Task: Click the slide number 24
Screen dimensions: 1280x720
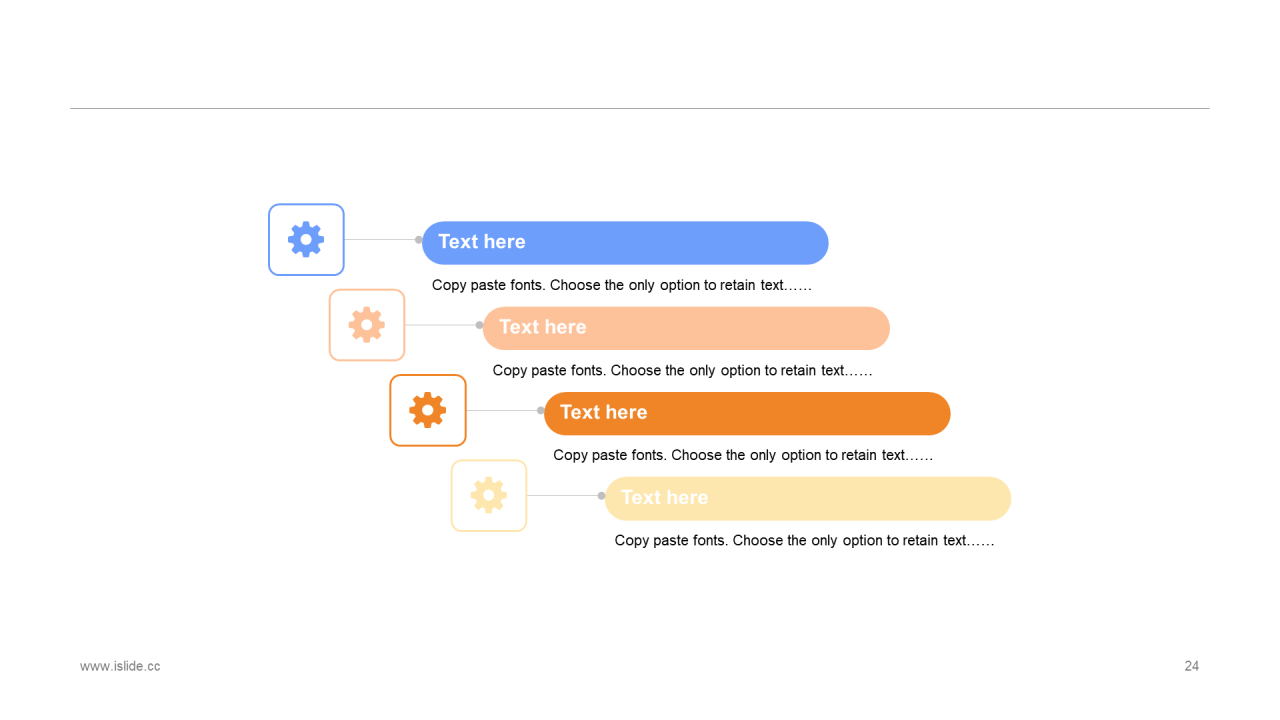Action: [x=1192, y=666]
